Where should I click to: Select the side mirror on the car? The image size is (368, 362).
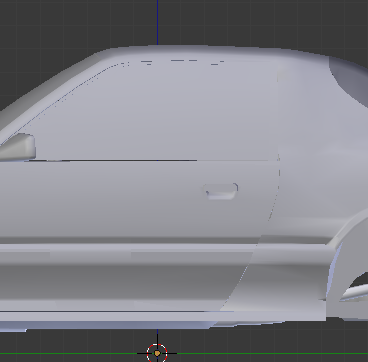(x=18, y=147)
